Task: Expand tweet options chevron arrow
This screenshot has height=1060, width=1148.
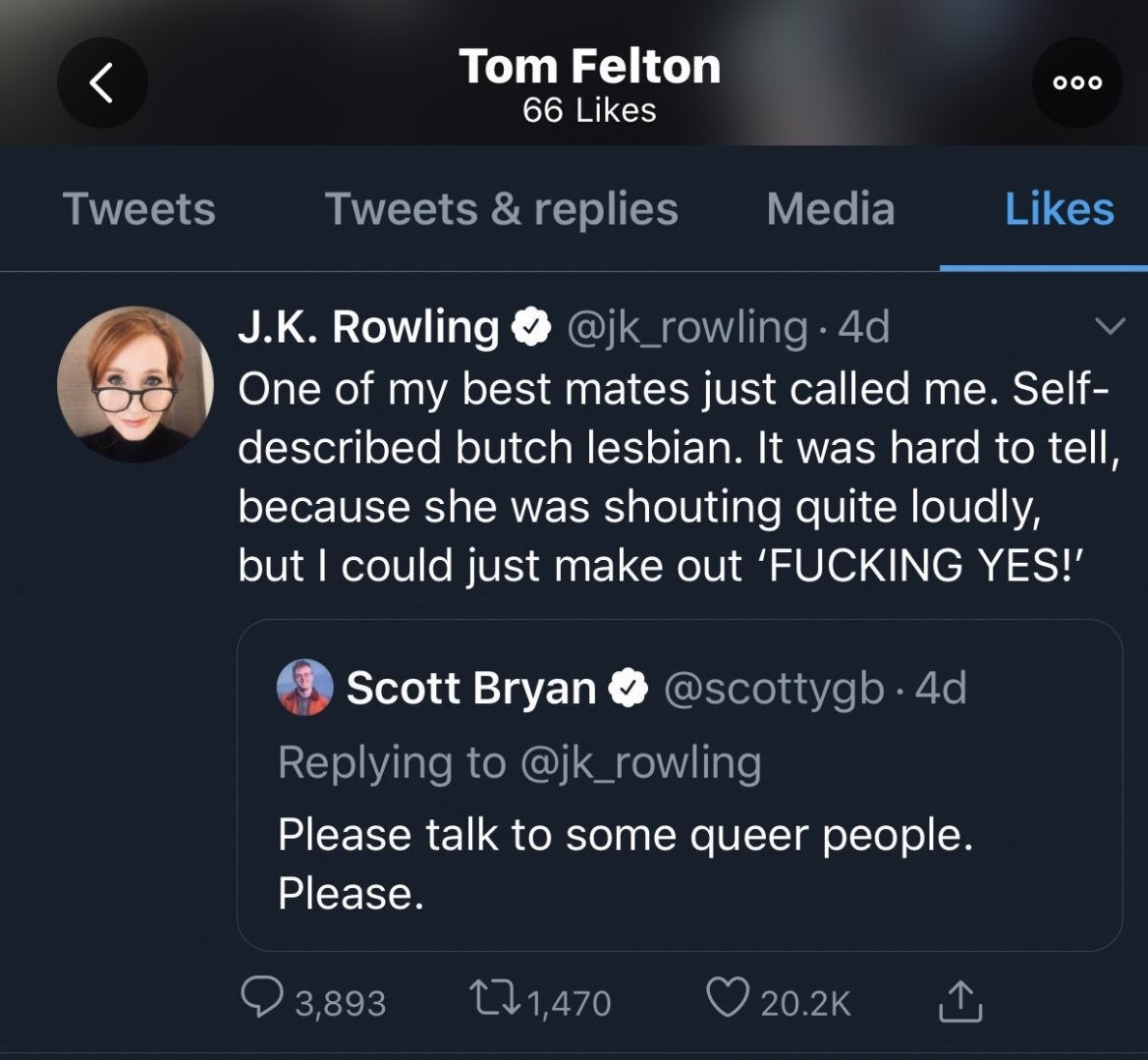Action: click(1109, 326)
